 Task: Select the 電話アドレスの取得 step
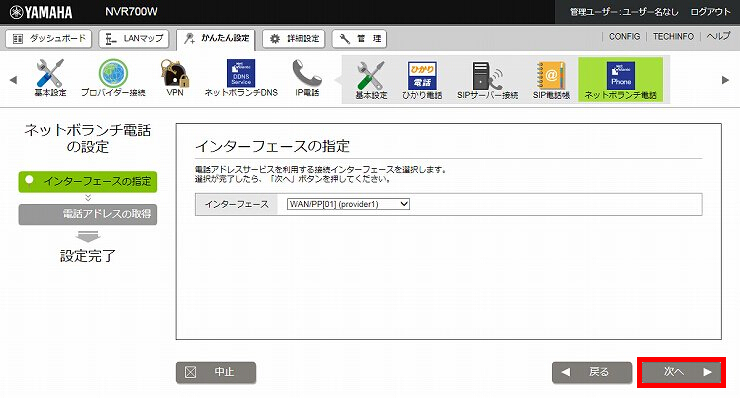click(88, 214)
